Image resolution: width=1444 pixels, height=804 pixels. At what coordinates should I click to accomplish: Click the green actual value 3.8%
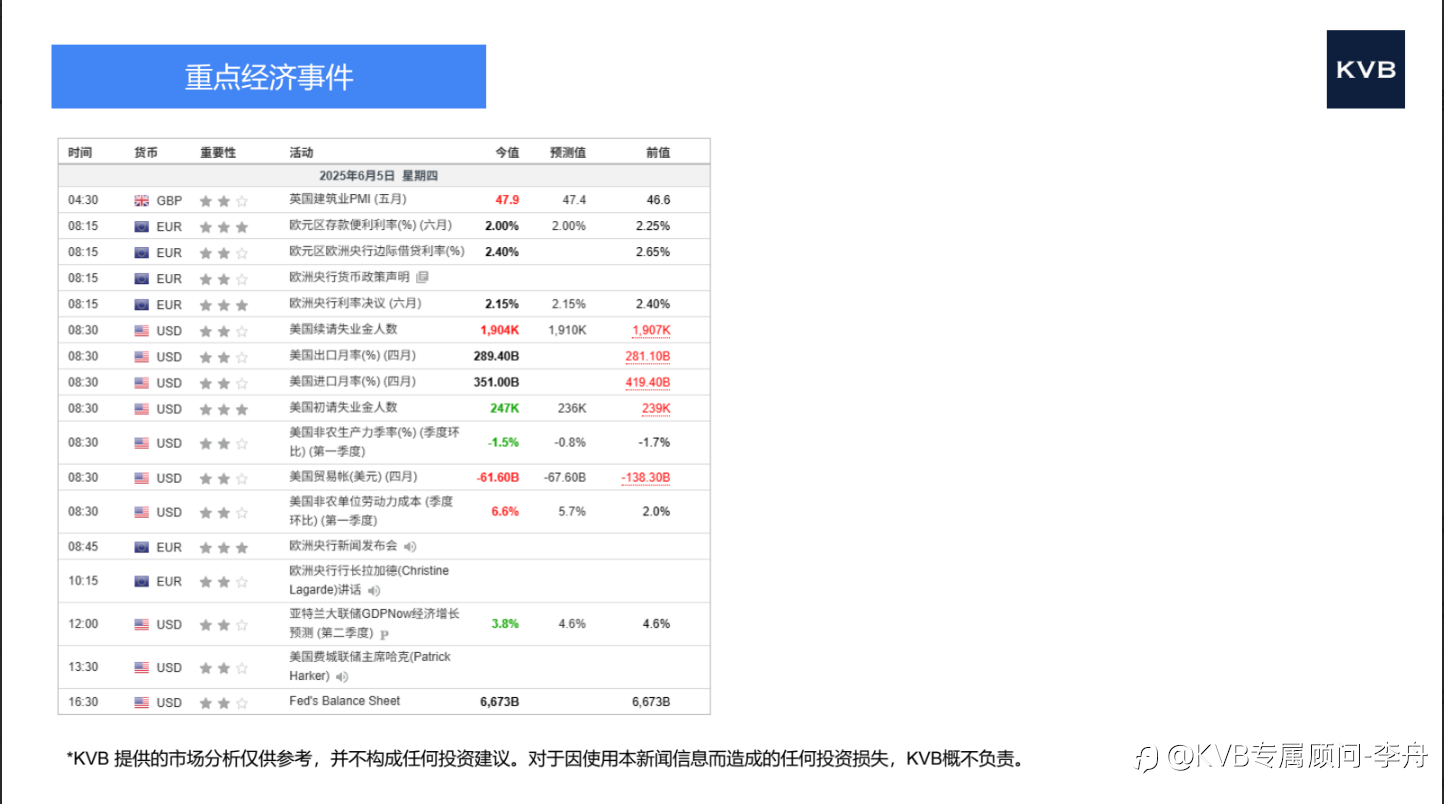click(x=505, y=624)
